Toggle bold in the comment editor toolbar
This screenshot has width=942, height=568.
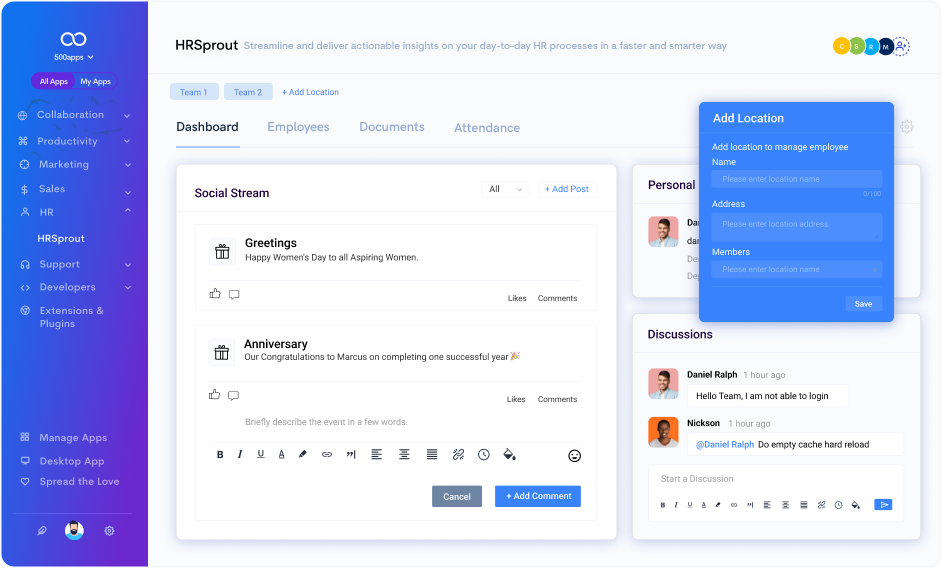tap(220, 455)
